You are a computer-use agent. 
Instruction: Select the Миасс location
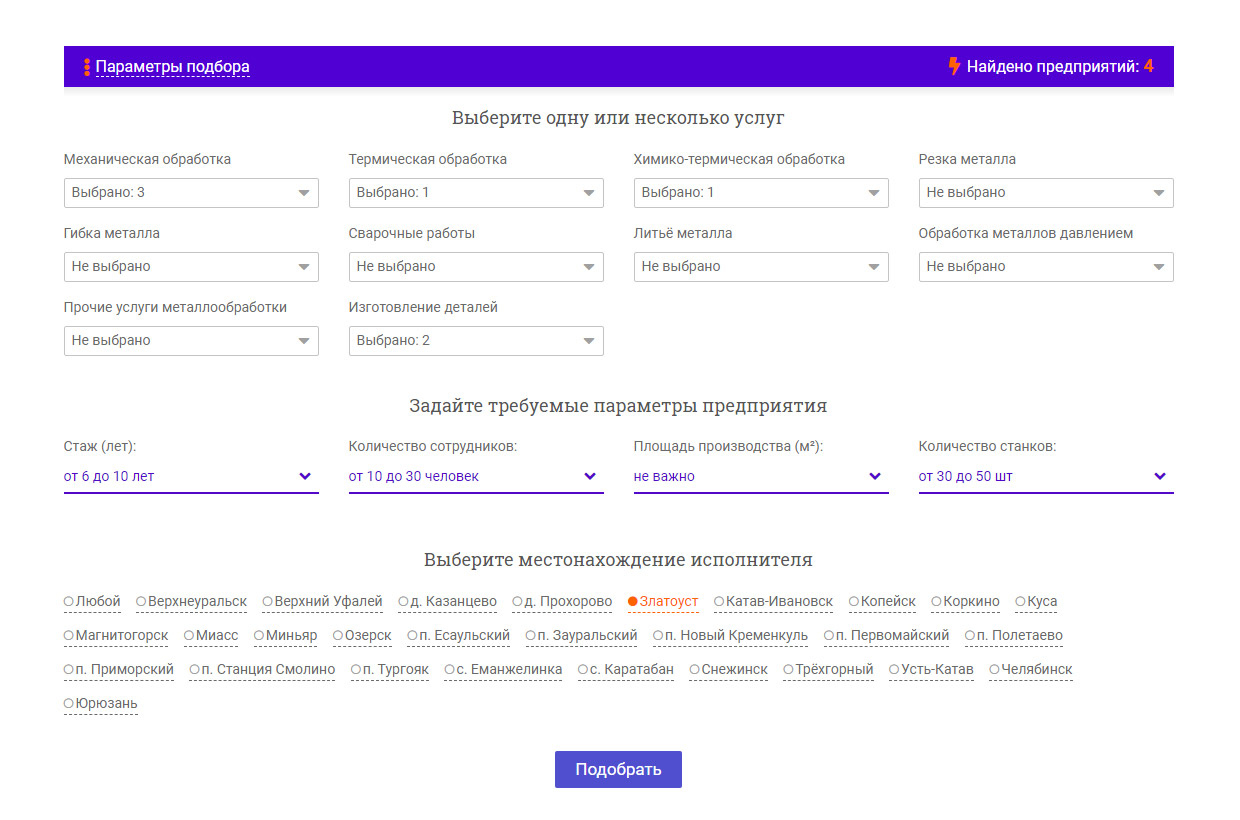pyautogui.click(x=211, y=636)
